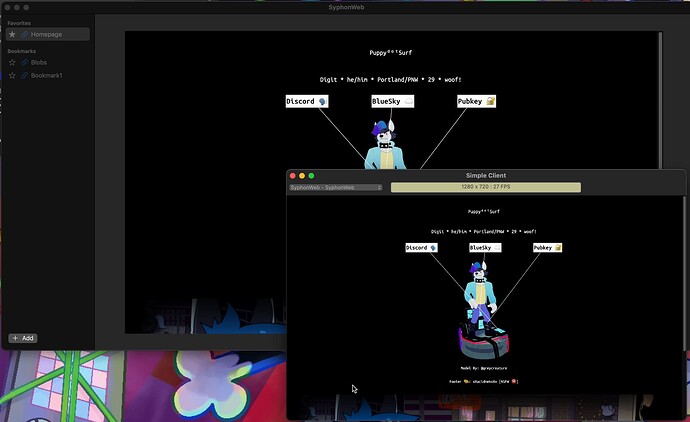The width and height of the screenshot is (690, 422).
Task: Maximize the Simple Client window with green button
Action: 311,176
